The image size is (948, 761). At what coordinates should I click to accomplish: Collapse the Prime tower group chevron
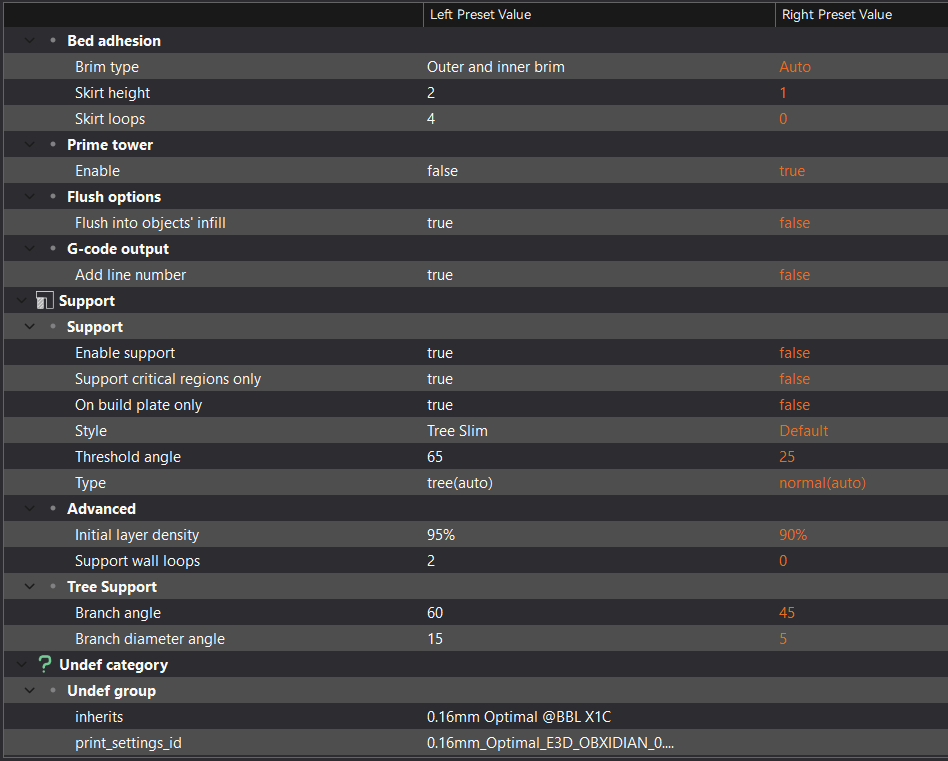tap(29, 144)
